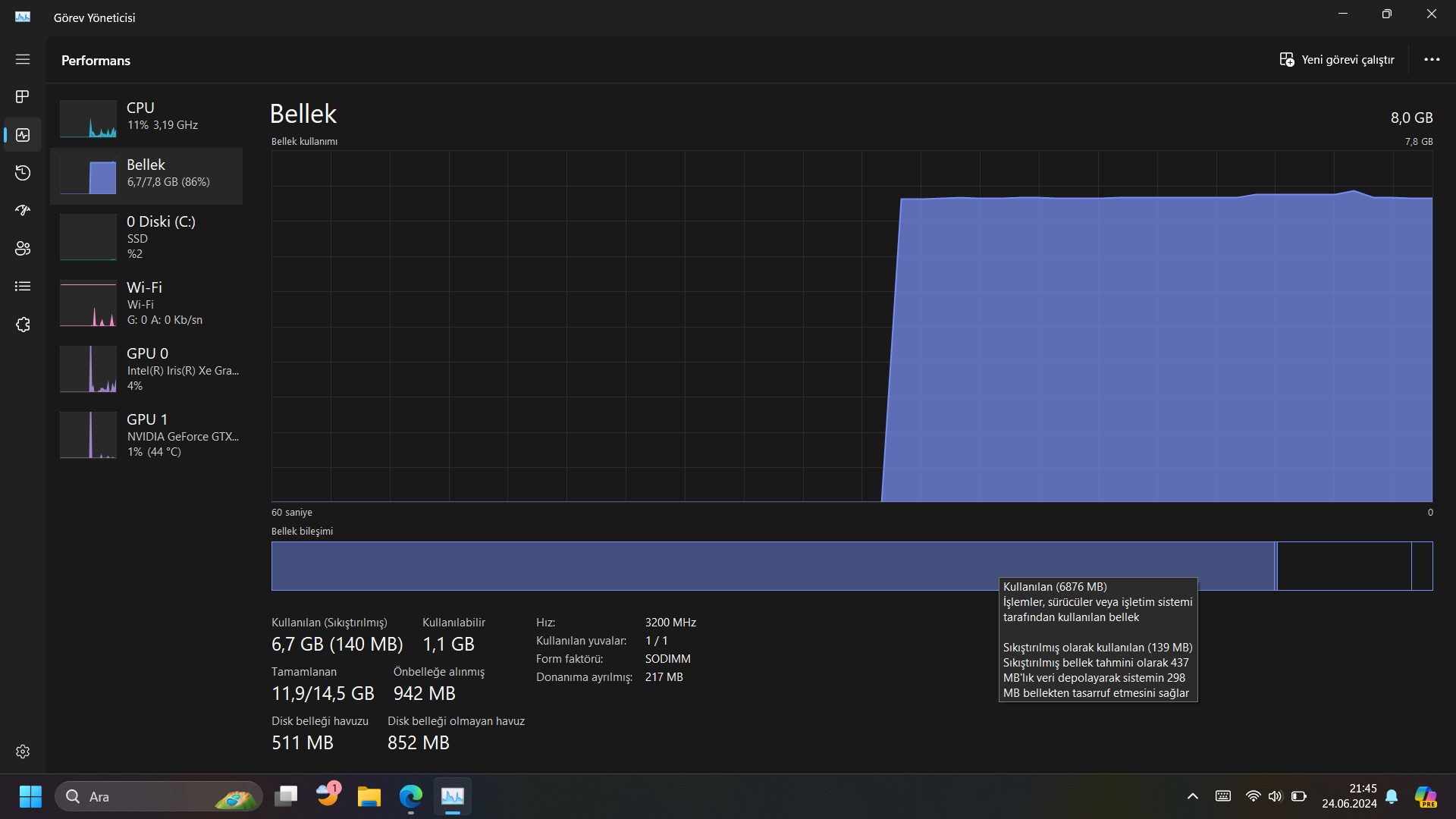1456x819 pixels.
Task: Open the App history icon
Action: (x=23, y=173)
